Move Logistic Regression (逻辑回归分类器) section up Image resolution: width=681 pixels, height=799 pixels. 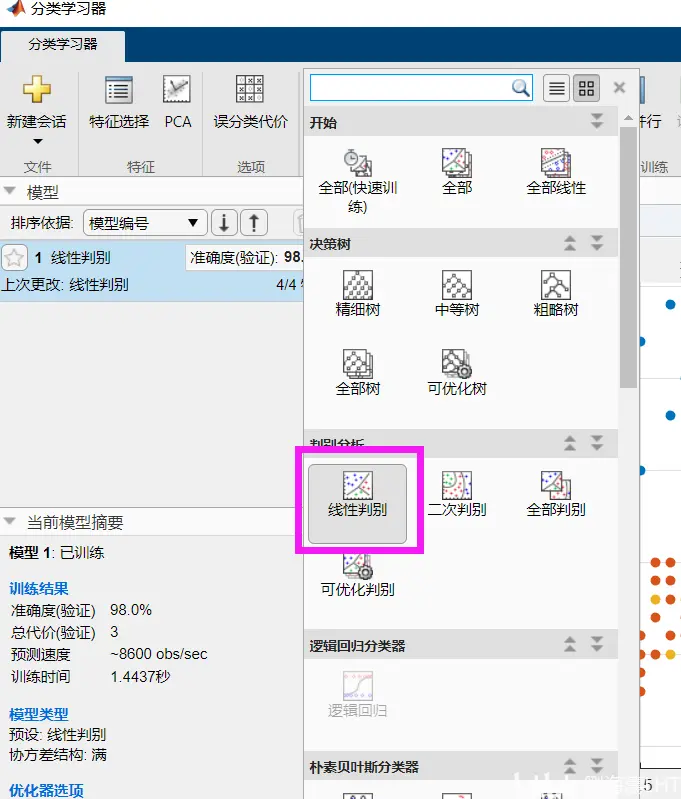[570, 644]
